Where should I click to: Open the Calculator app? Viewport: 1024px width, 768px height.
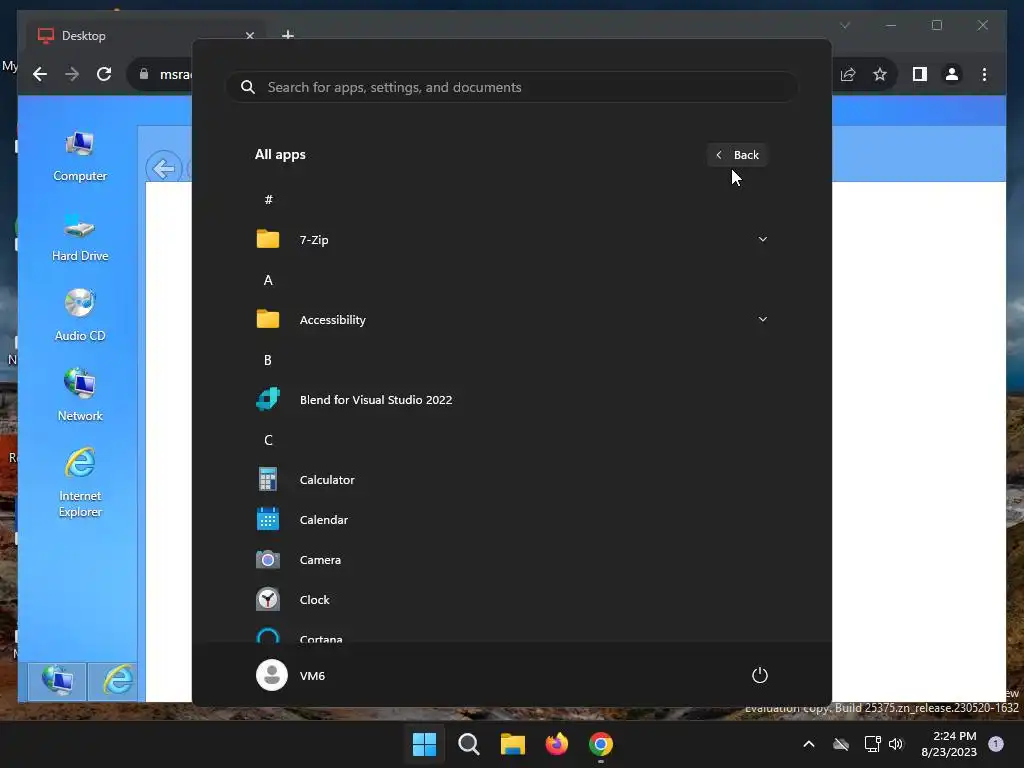click(x=512, y=479)
